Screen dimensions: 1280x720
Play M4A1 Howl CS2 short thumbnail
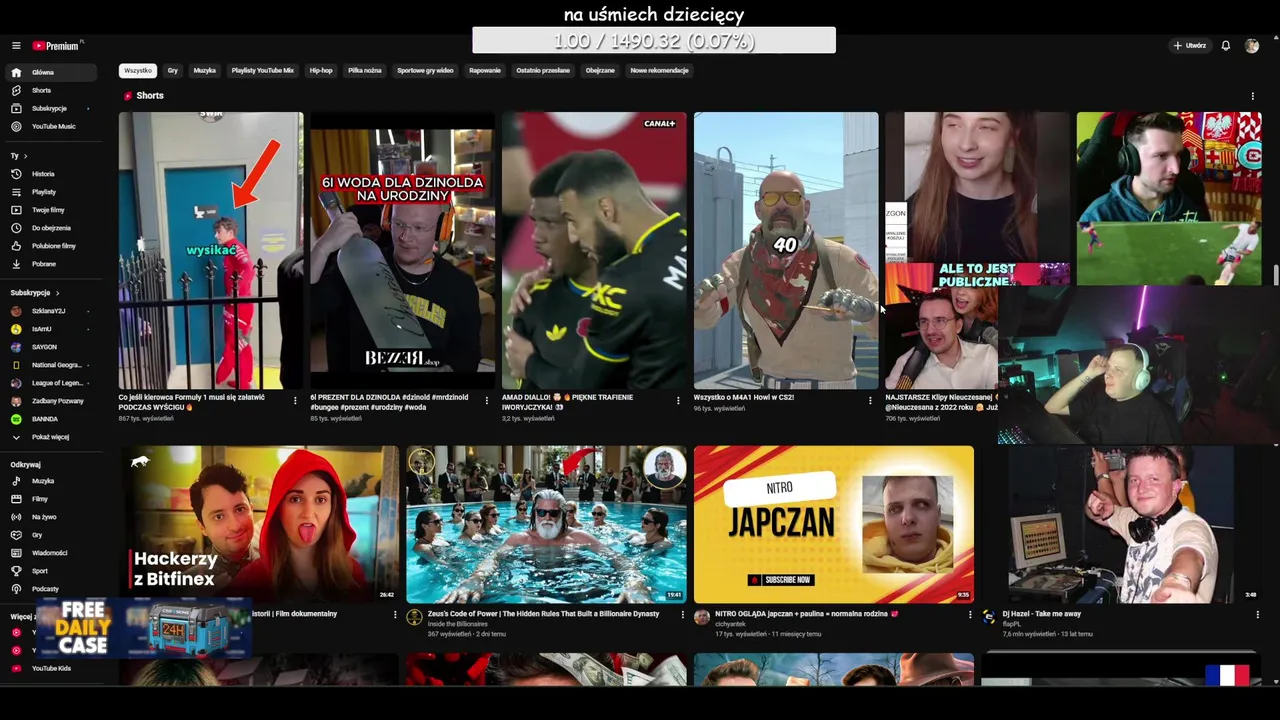[786, 250]
